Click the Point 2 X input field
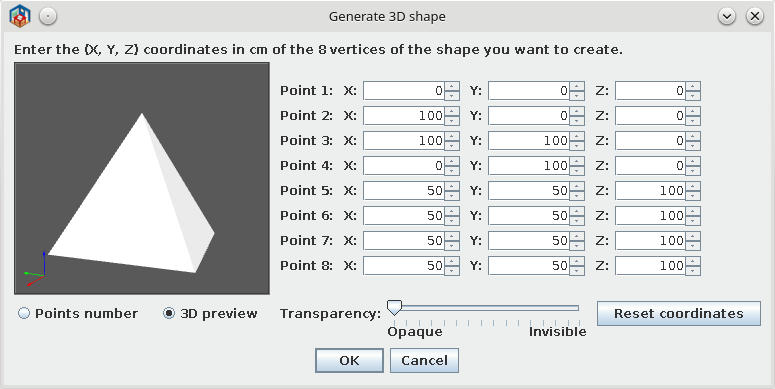 click(x=404, y=116)
